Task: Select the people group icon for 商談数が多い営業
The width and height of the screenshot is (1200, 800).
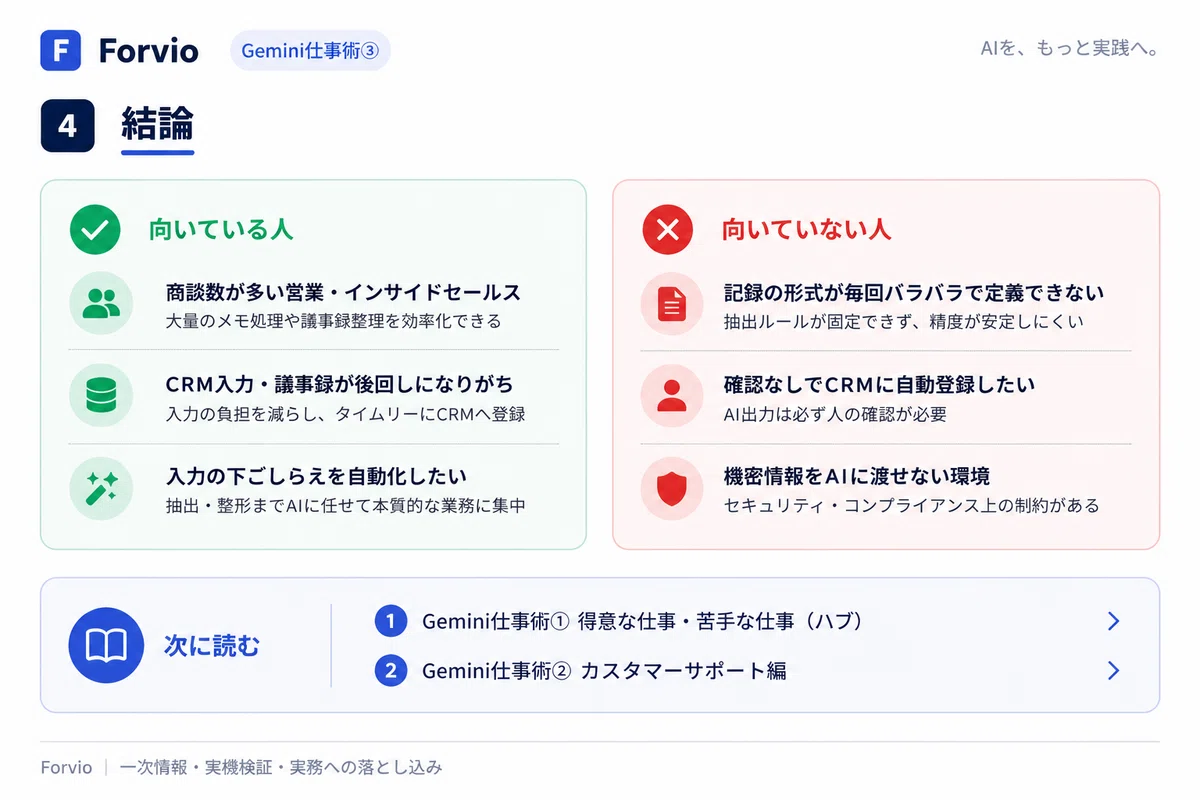Action: pos(101,303)
